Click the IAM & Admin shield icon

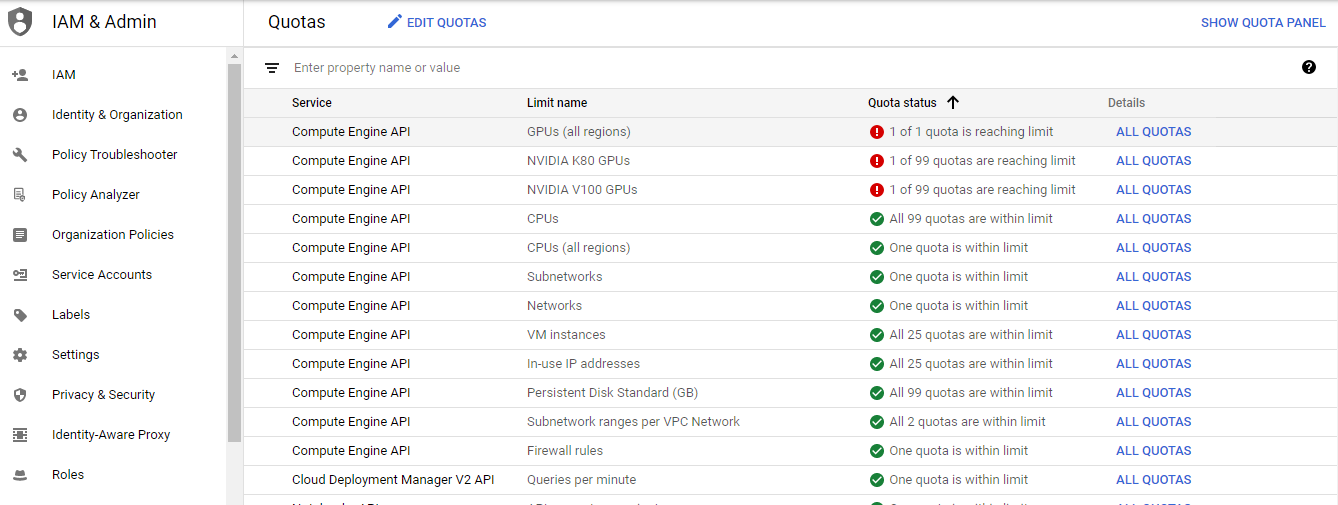(x=20, y=22)
